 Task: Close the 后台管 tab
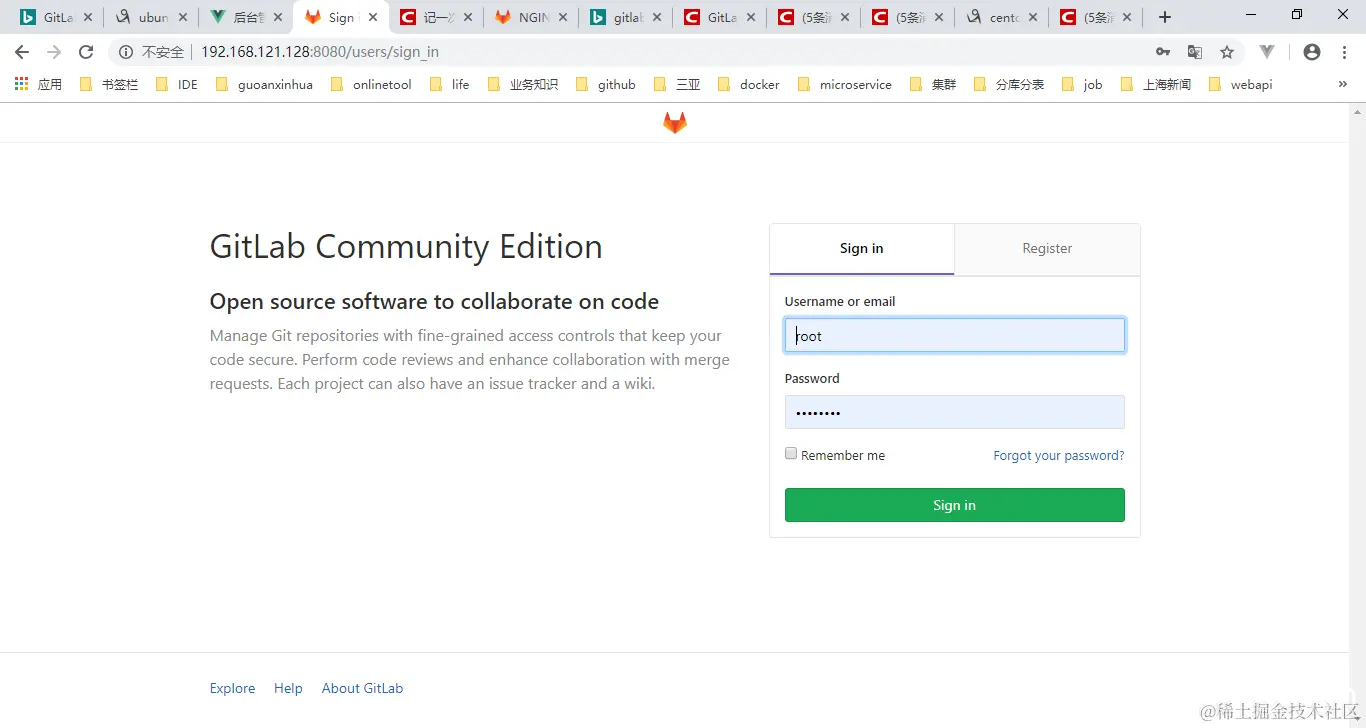click(277, 17)
